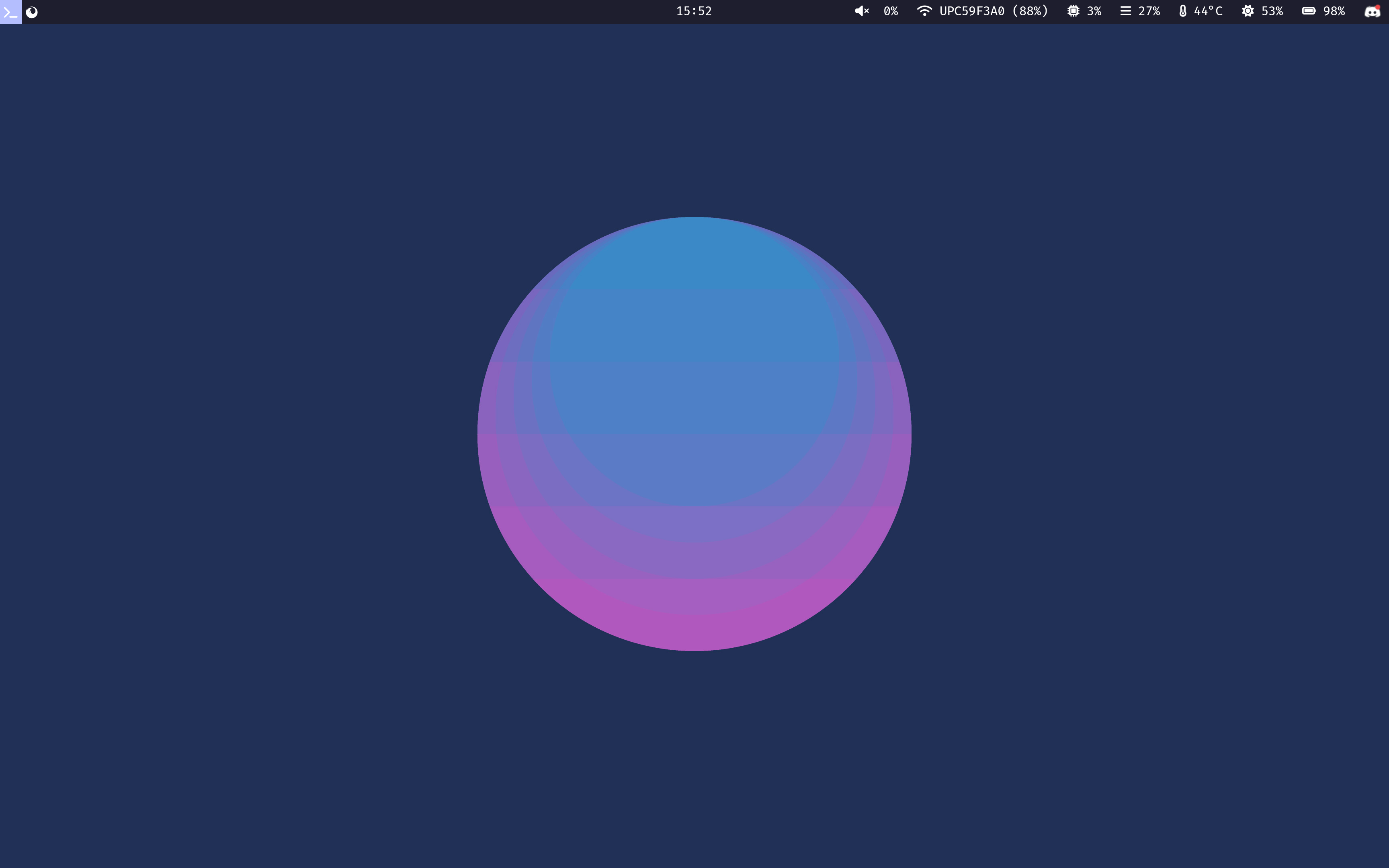The height and width of the screenshot is (868, 1389).
Task: Click the volume/speaker icon
Action: [861, 11]
